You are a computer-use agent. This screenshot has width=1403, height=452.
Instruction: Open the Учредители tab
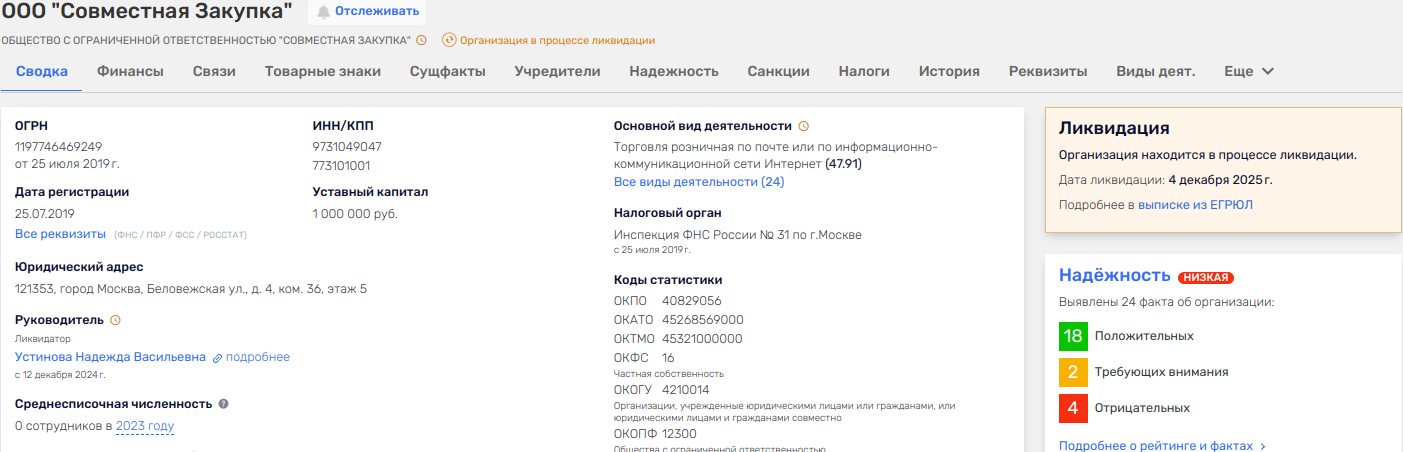pyautogui.click(x=557, y=72)
